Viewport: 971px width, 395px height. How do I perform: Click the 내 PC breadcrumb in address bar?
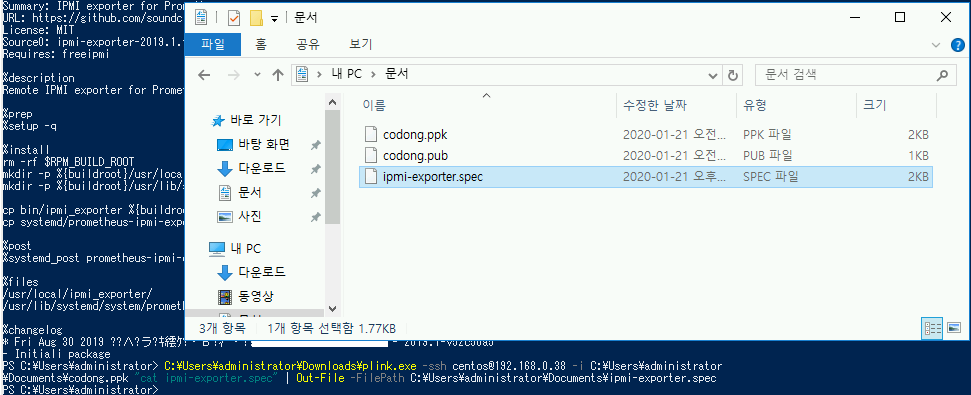pyautogui.click(x=346, y=74)
